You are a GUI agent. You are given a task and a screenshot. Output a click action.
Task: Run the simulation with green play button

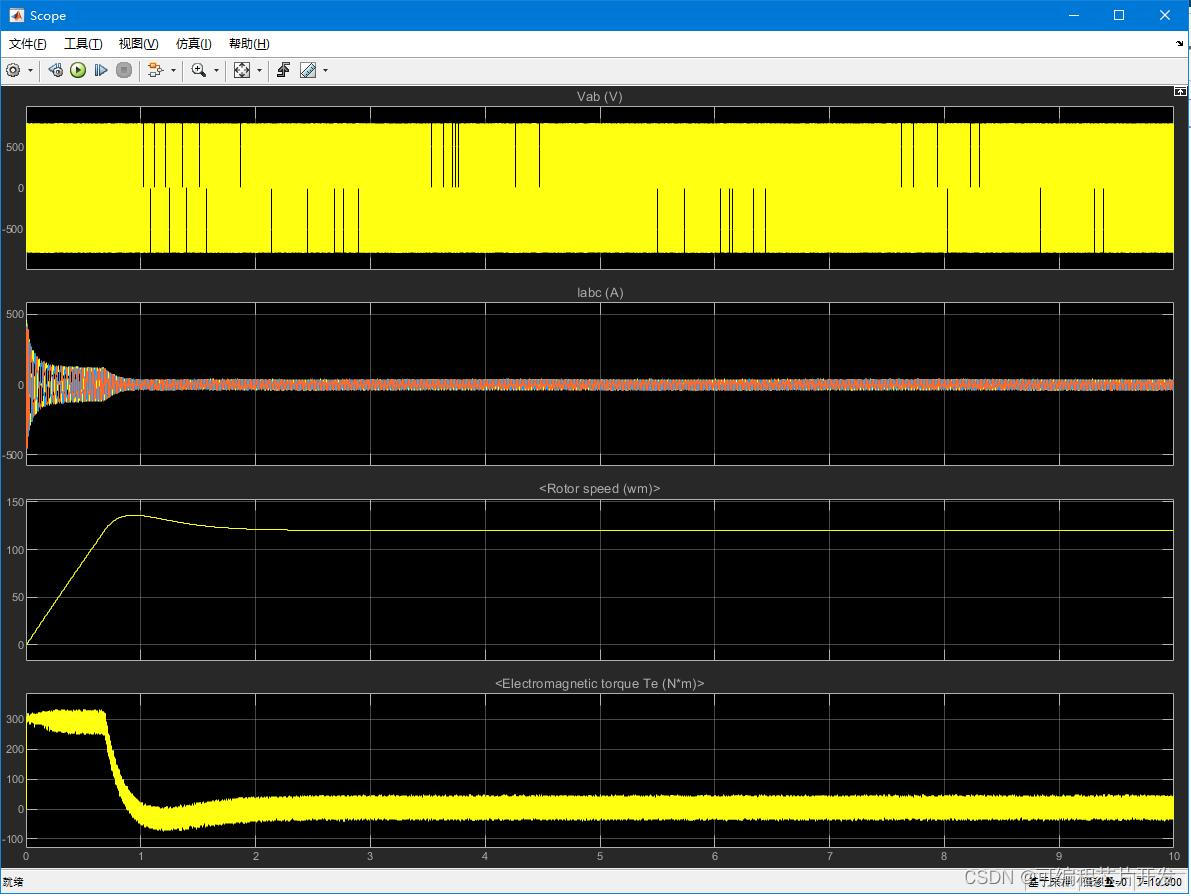[x=78, y=71]
